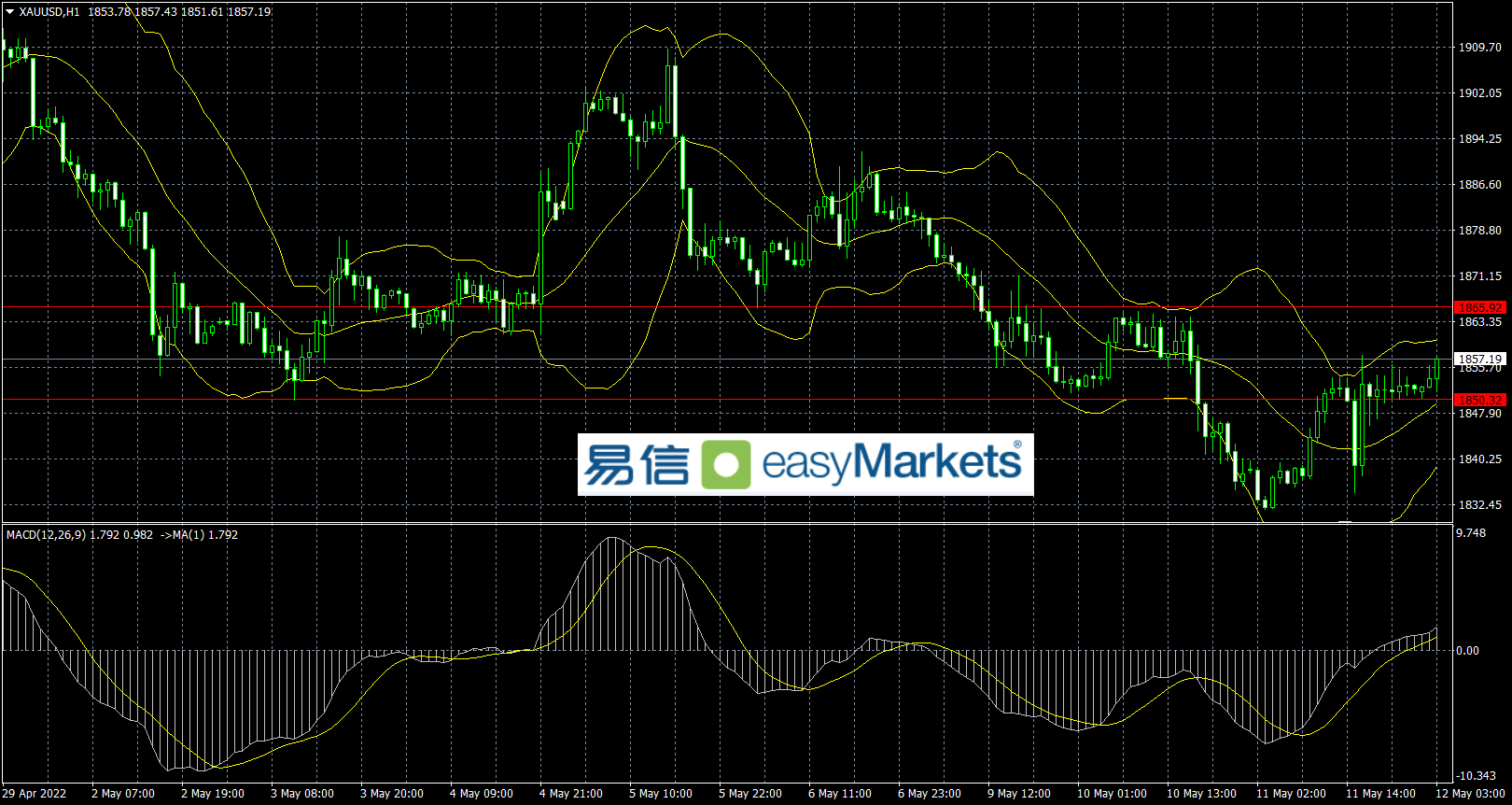
Task: Click the 1894.25 price axis label
Action: tap(1480, 138)
